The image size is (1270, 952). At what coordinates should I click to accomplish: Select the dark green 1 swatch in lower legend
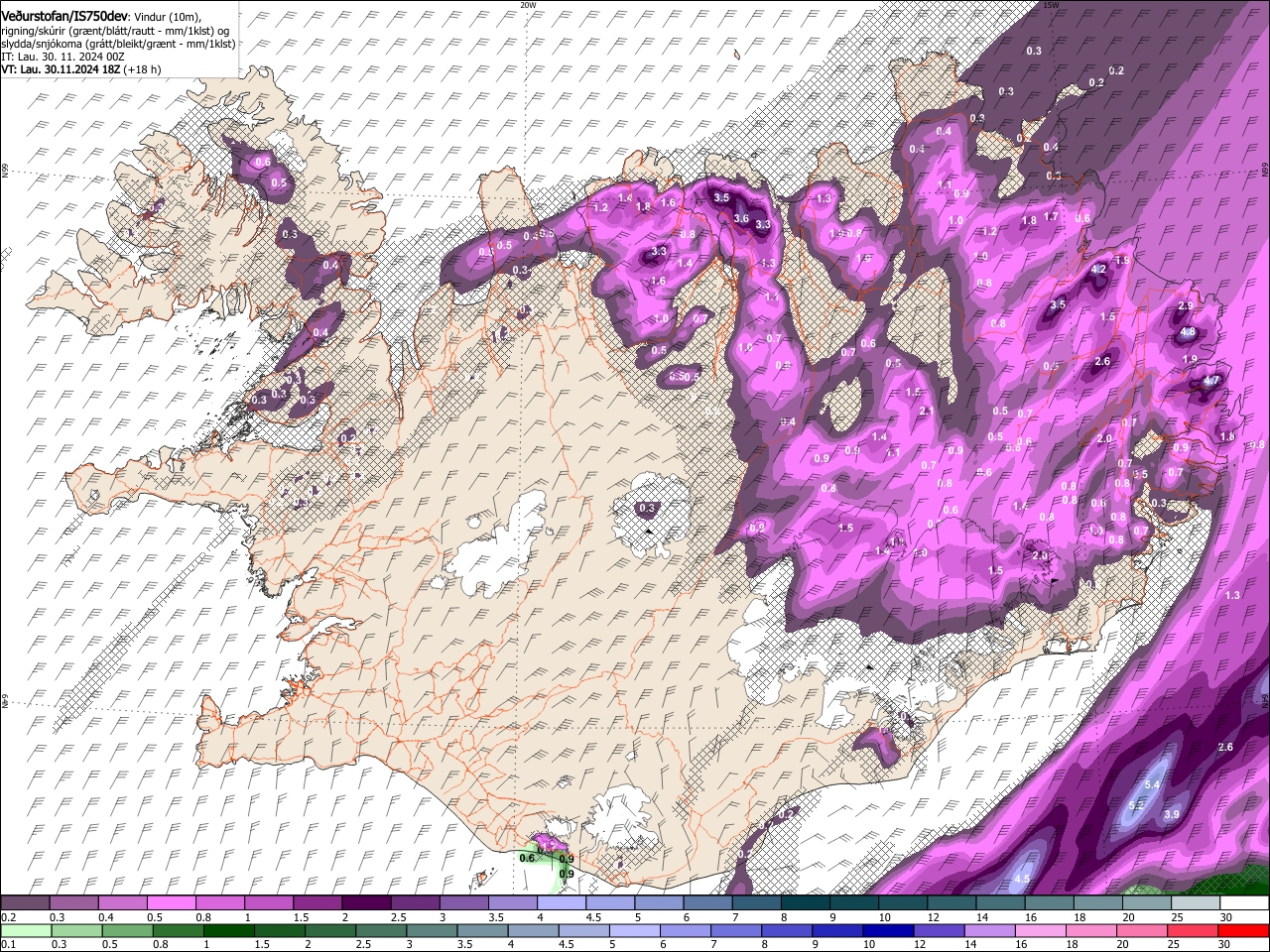(x=229, y=930)
